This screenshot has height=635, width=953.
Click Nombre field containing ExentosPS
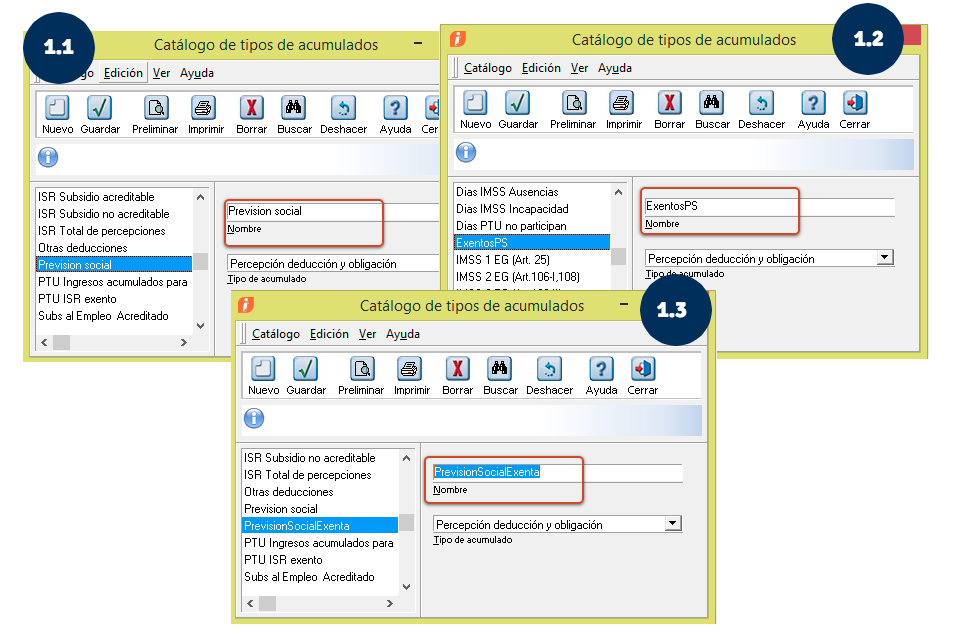(769, 206)
